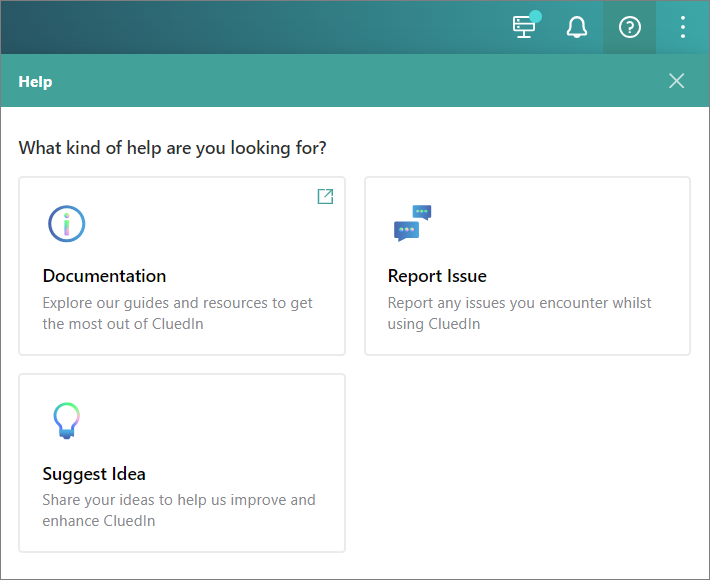Click the 'What kind of help' heading
710x580 pixels.
click(172, 148)
